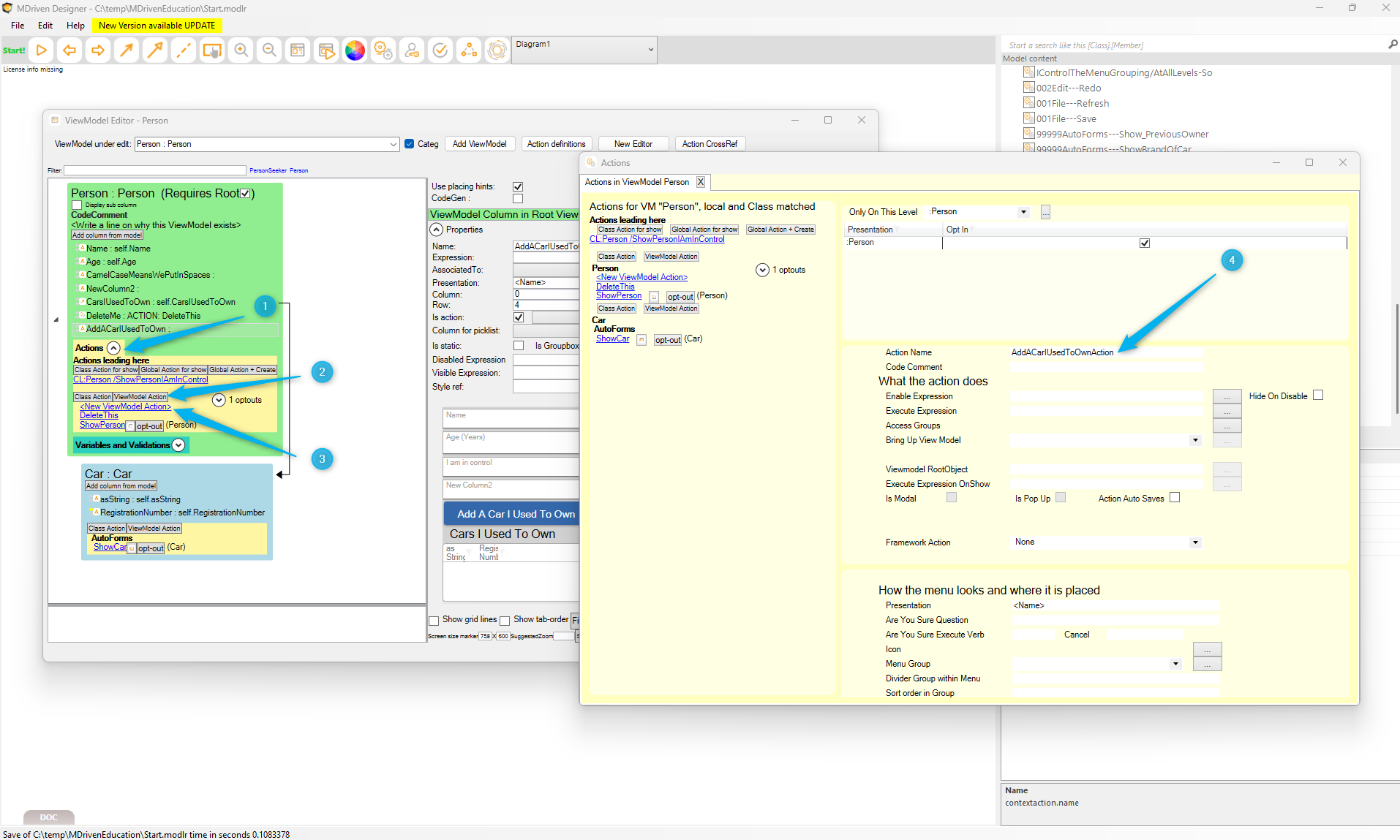
Task: Open the color wheel tool
Action: pos(355,50)
